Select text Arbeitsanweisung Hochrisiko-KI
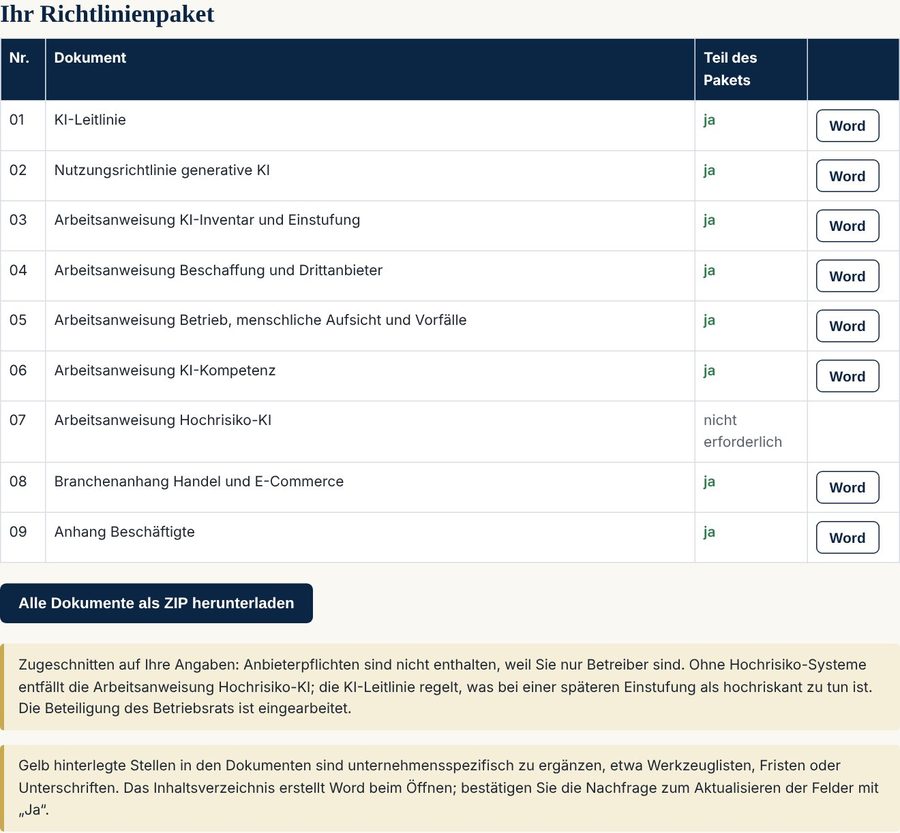900x833 pixels. coord(162,420)
